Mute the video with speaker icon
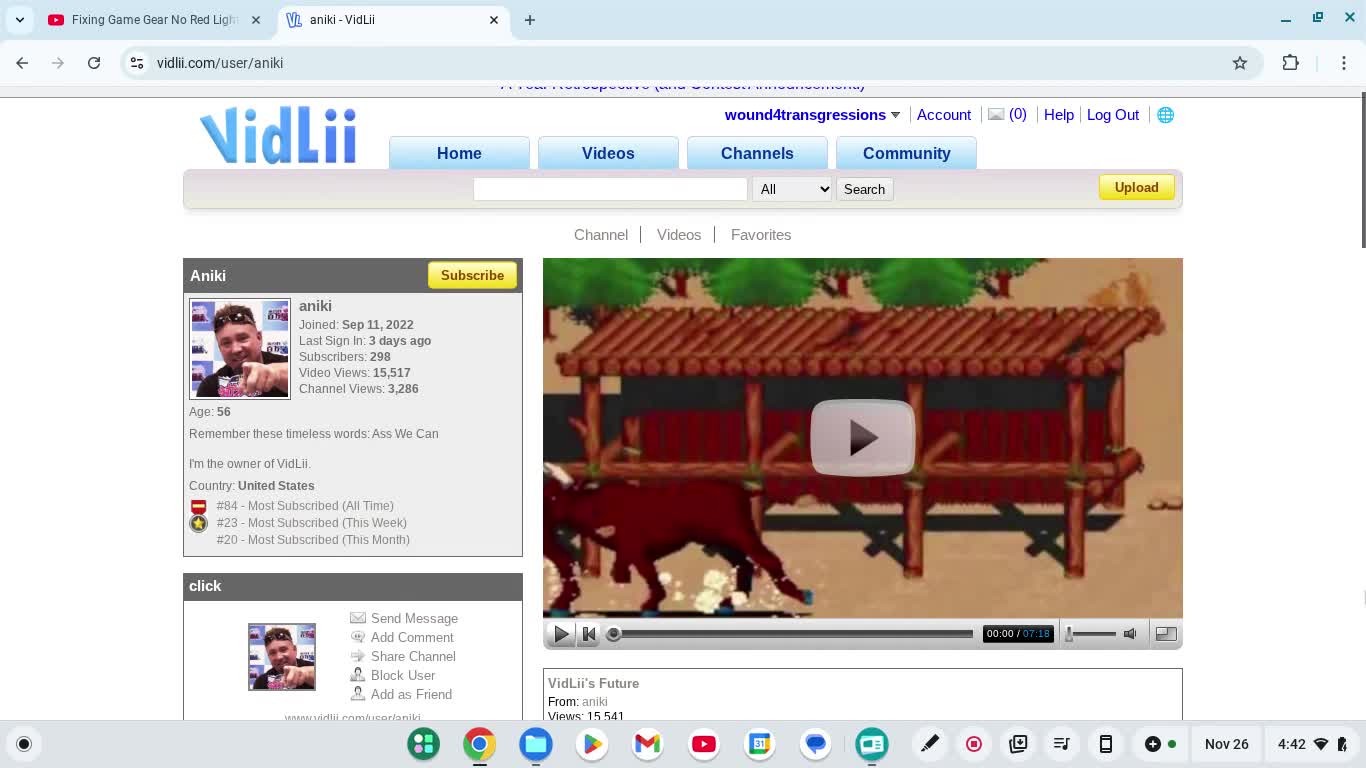This screenshot has height=768, width=1366. pos(1130,633)
